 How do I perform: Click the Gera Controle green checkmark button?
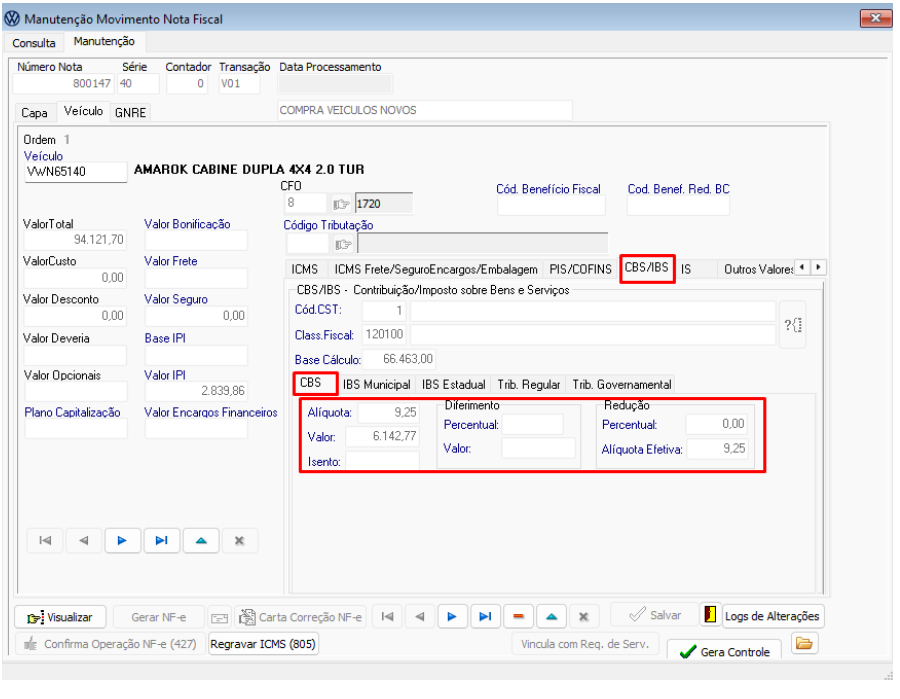tap(724, 651)
